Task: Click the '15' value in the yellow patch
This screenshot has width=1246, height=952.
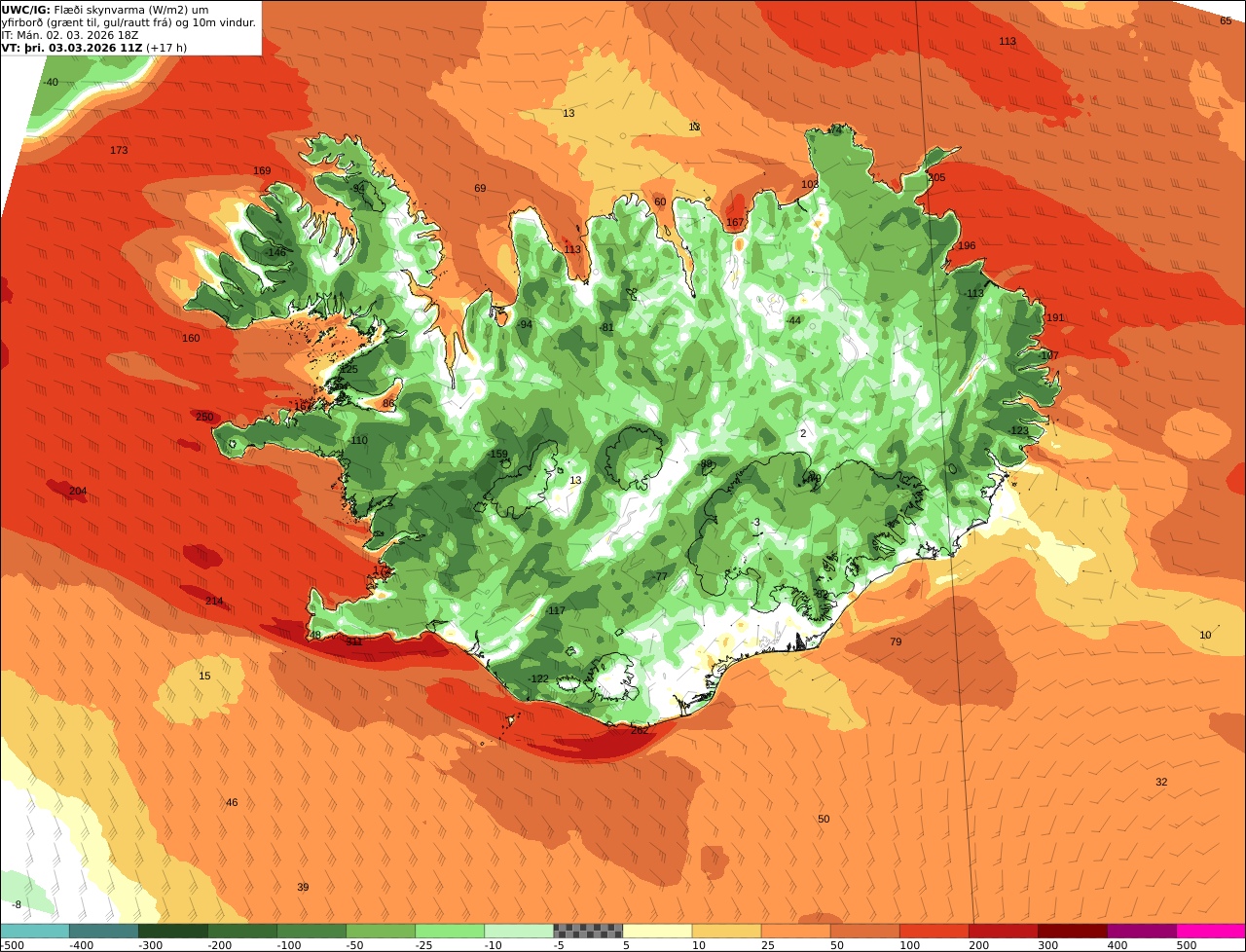Action: 204,676
